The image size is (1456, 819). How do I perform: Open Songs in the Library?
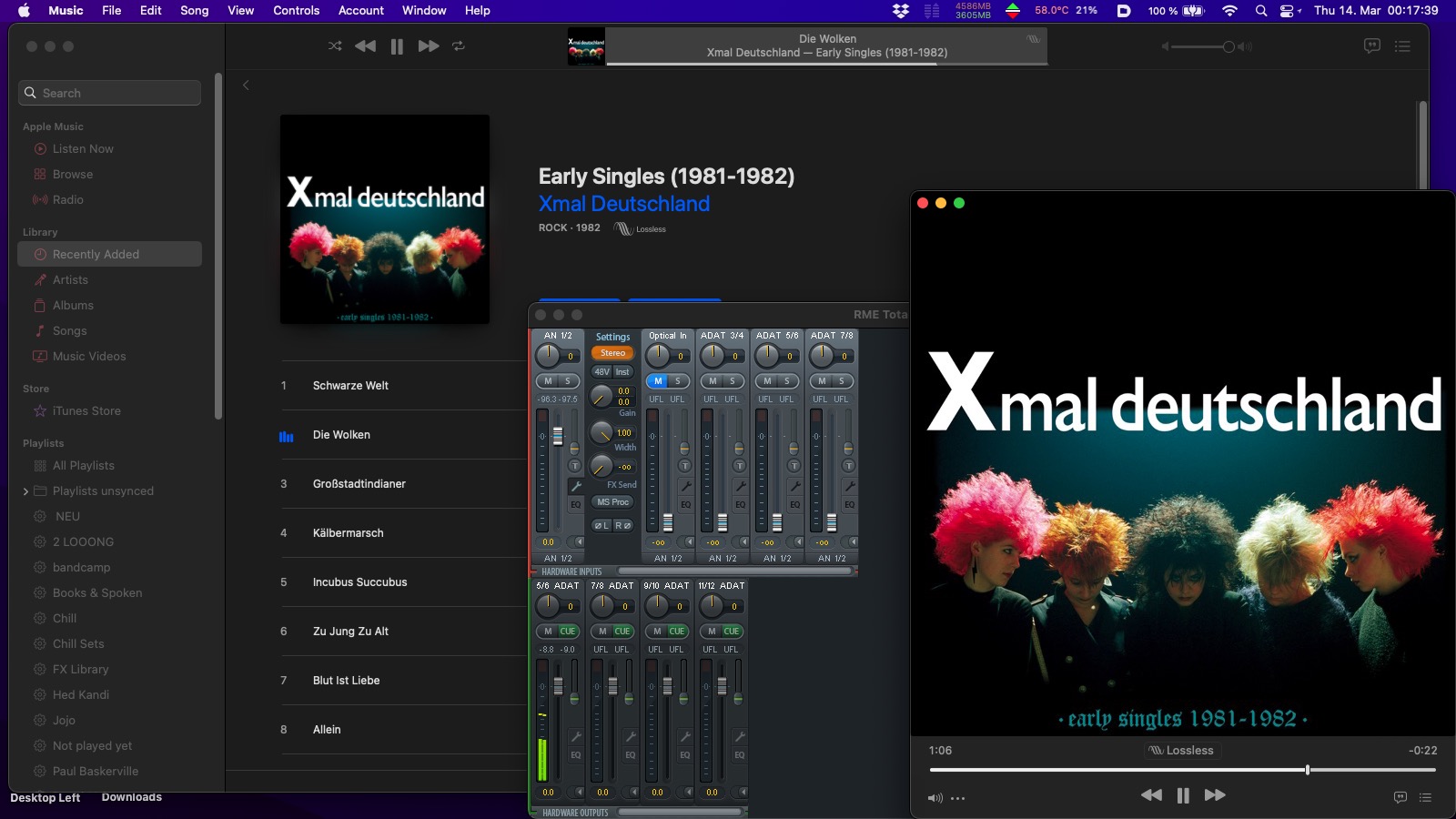click(x=69, y=330)
